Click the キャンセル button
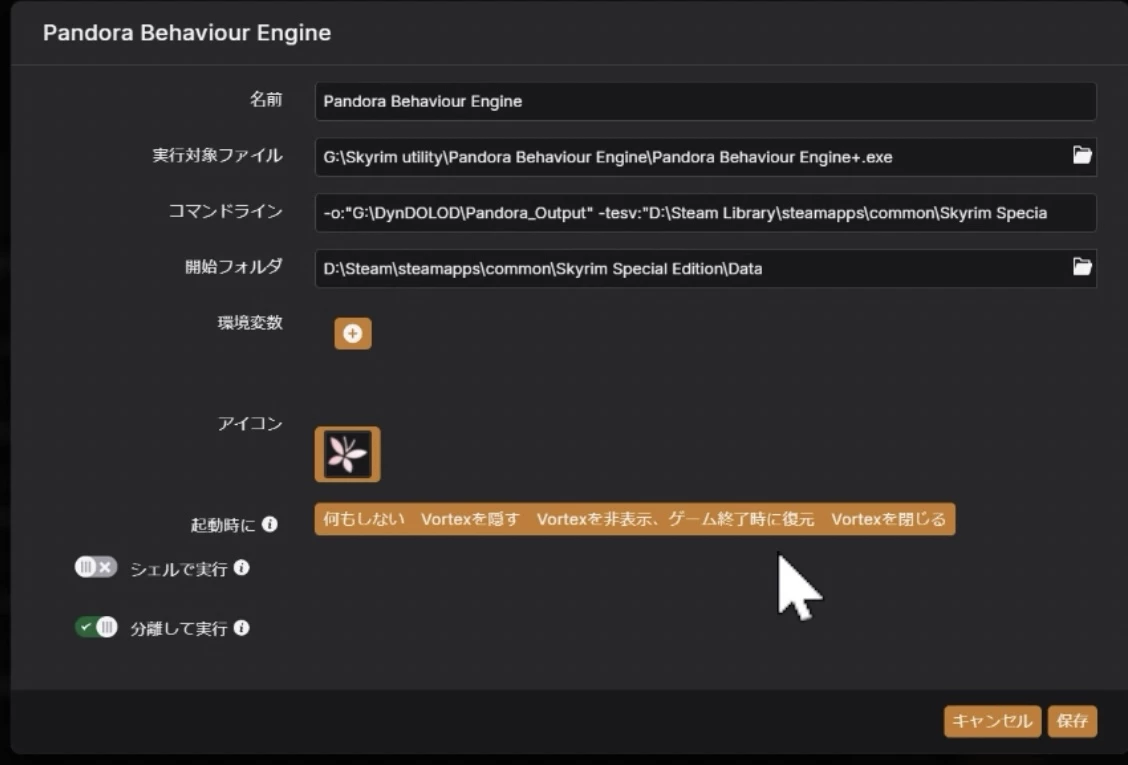This screenshot has width=1128, height=765. coord(992,721)
